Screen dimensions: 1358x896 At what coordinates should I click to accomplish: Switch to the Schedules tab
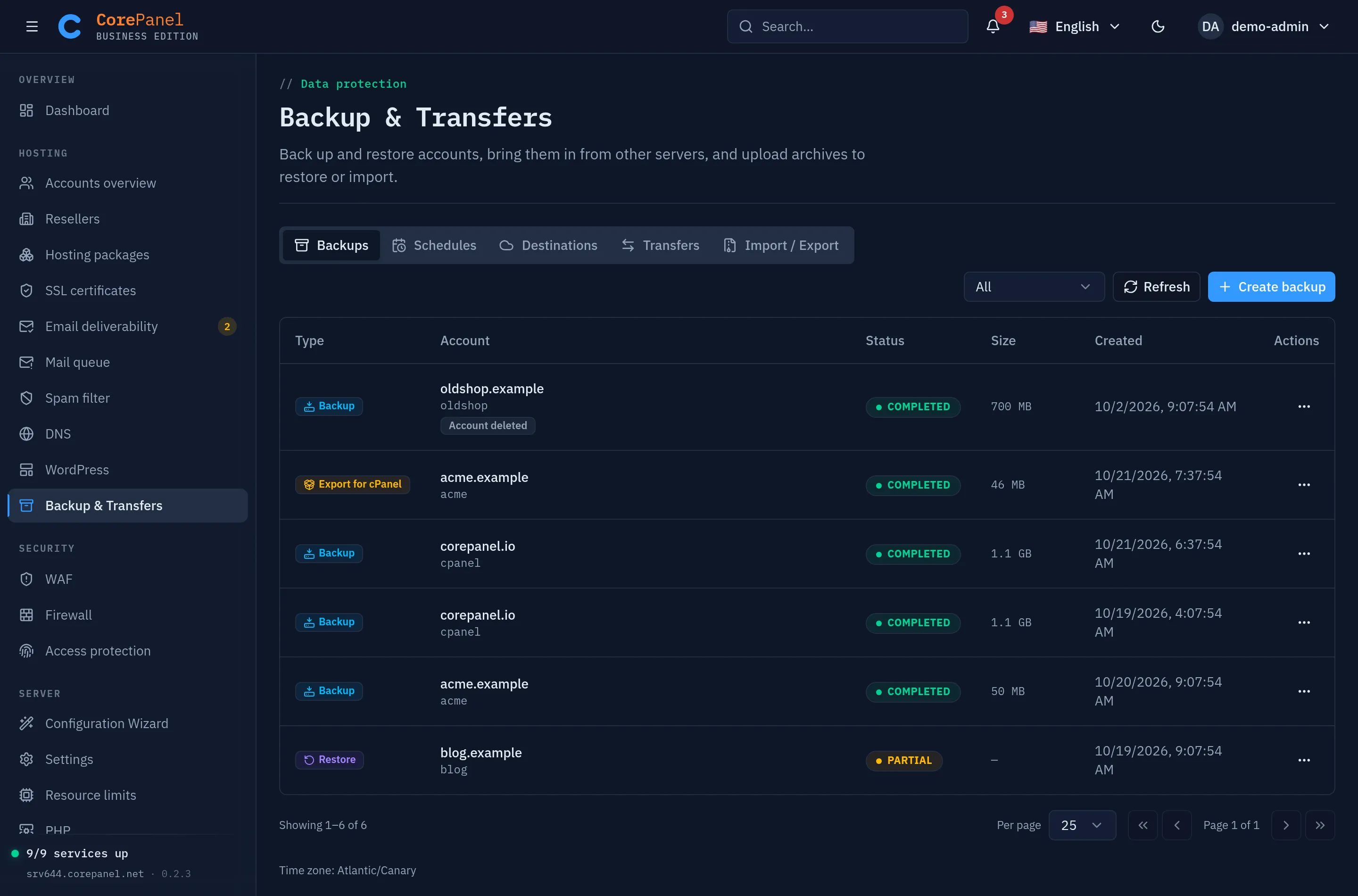(434, 245)
